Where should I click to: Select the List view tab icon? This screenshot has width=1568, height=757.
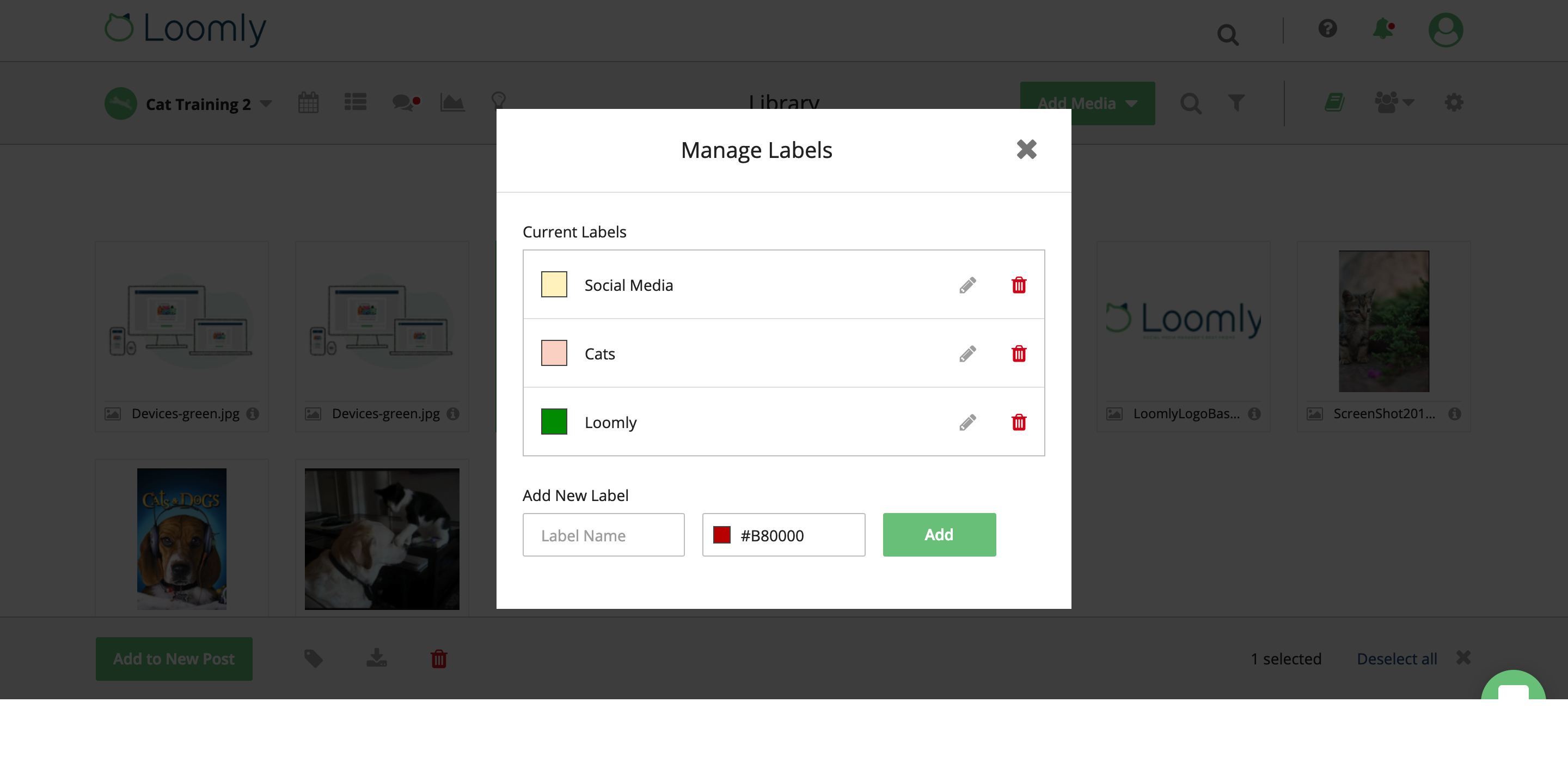(355, 102)
